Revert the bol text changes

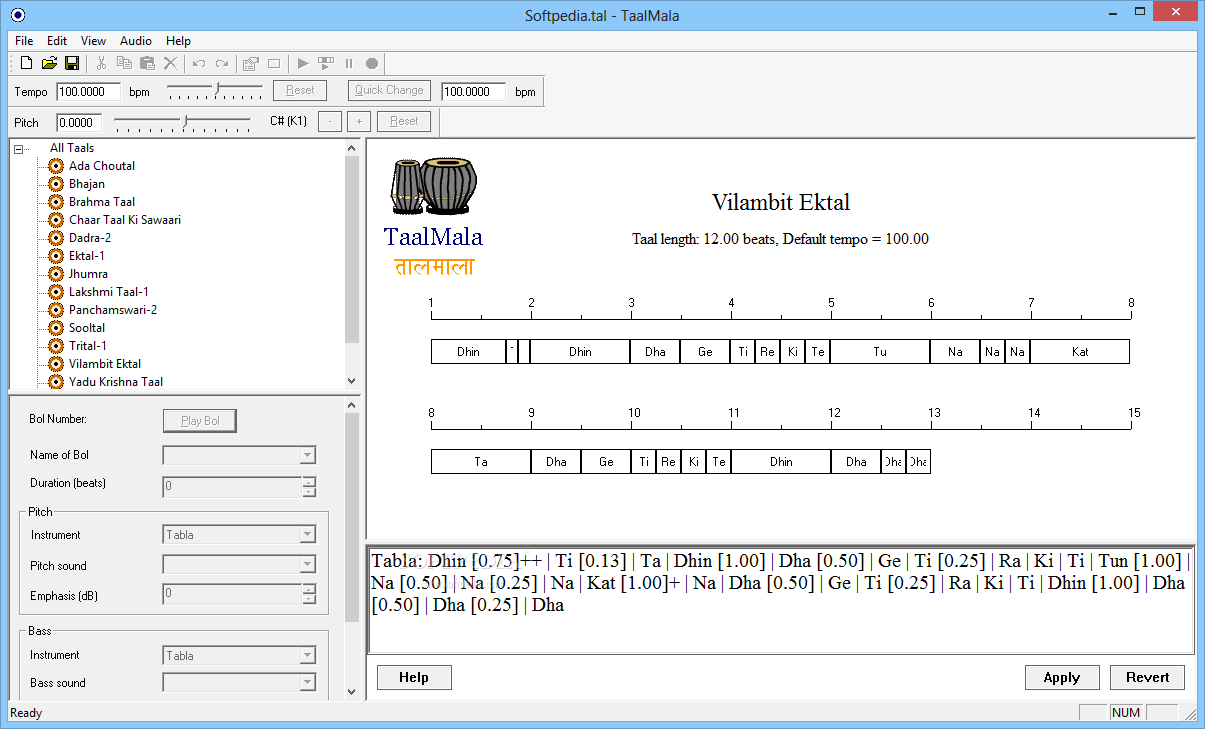pos(1148,678)
